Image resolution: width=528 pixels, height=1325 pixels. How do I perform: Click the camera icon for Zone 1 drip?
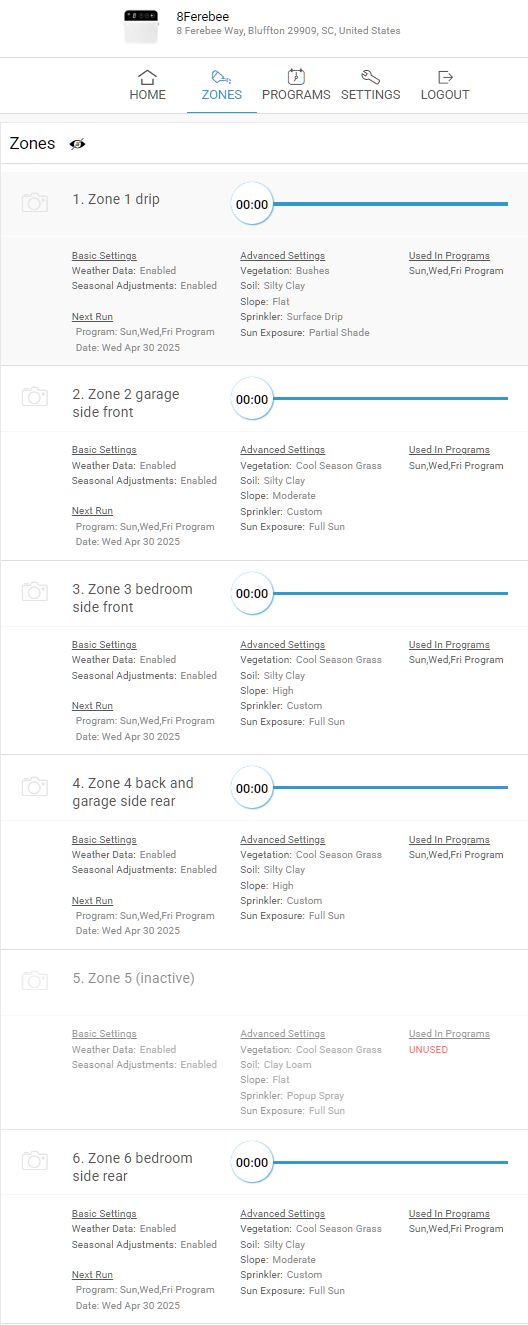[x=35, y=203]
